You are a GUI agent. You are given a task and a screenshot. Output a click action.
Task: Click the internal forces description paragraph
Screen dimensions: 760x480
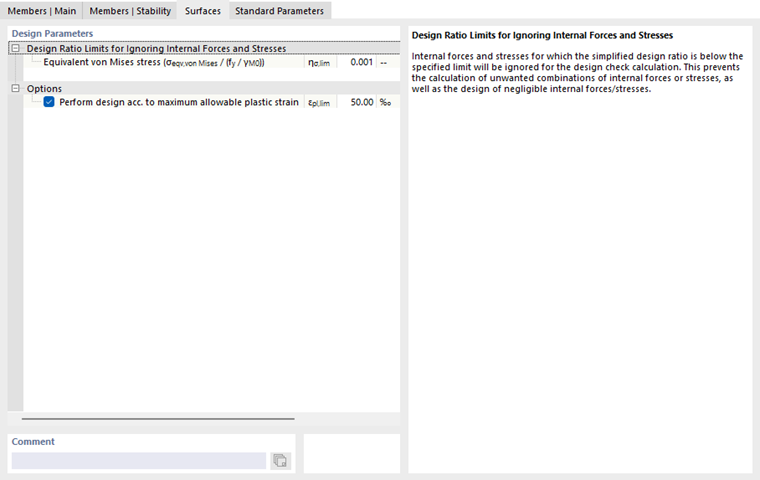(x=577, y=73)
